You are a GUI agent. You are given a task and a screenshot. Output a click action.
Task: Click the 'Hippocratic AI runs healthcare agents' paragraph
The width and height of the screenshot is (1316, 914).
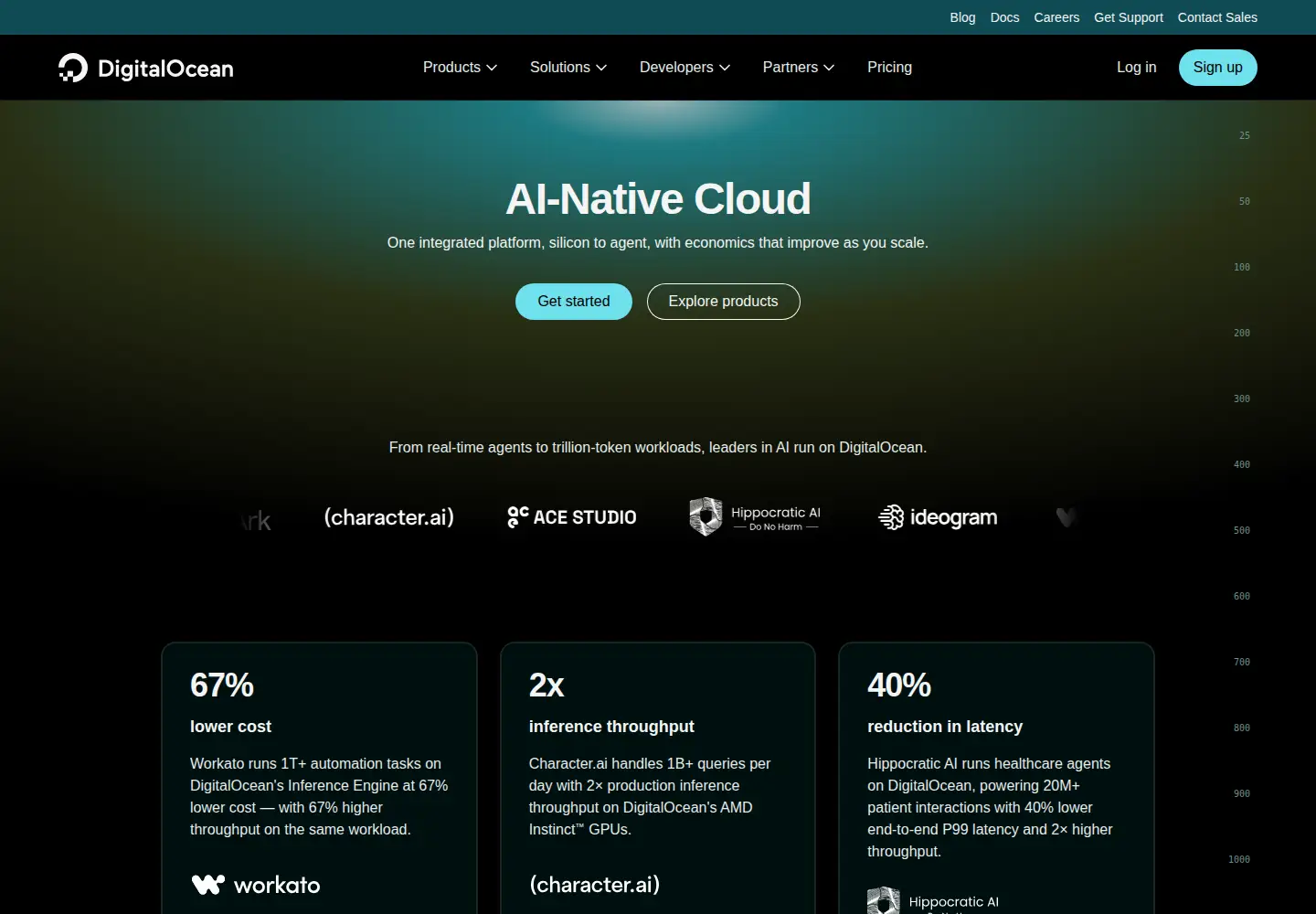(990, 808)
